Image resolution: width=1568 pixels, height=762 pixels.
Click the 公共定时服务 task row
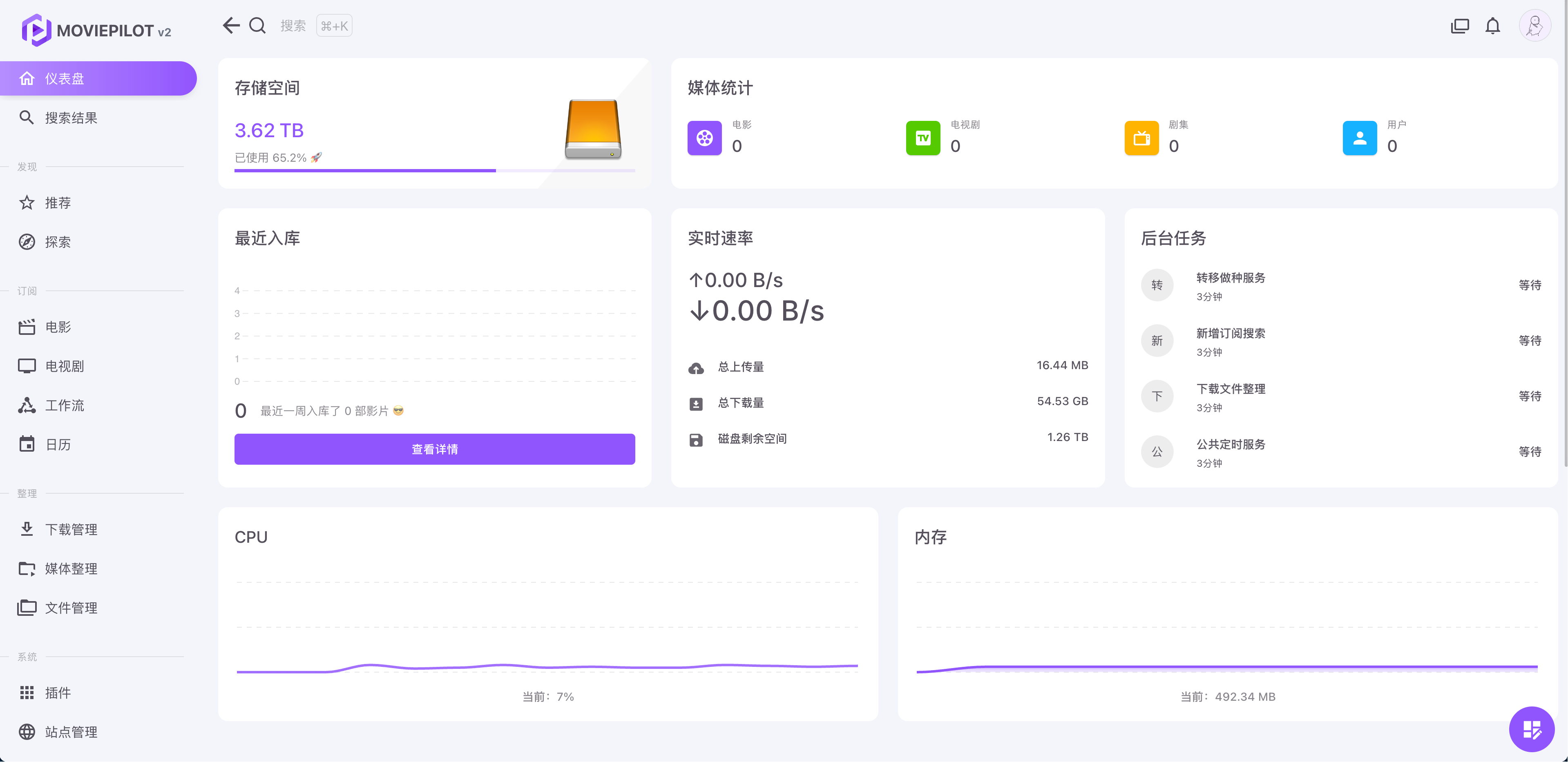1341,452
